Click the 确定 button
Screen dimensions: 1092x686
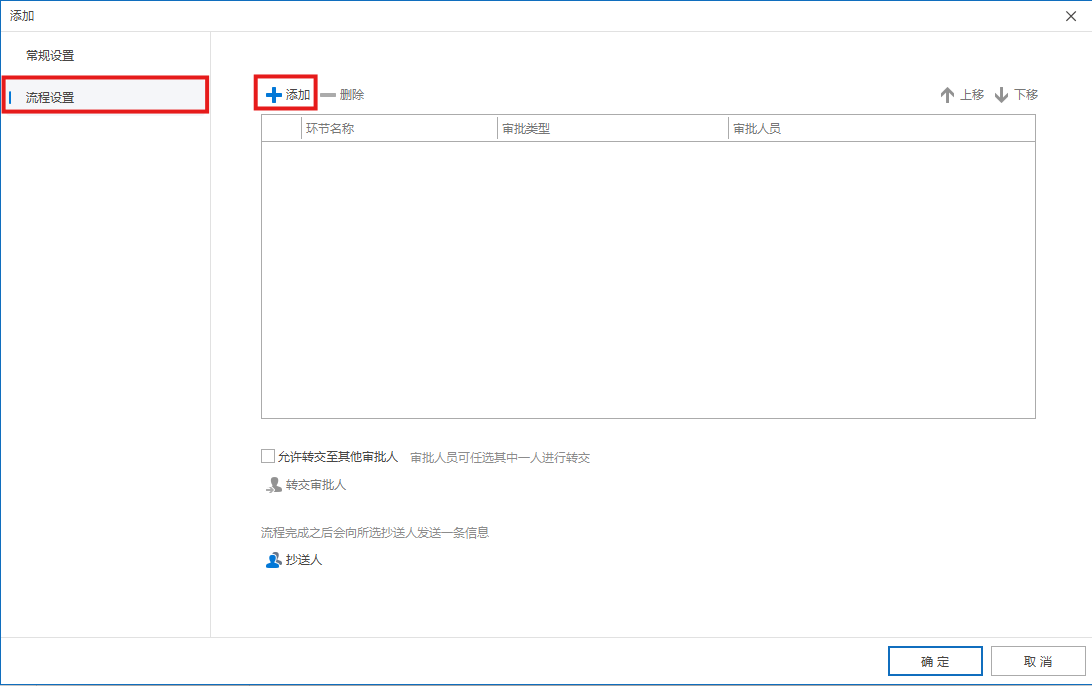[934, 661]
